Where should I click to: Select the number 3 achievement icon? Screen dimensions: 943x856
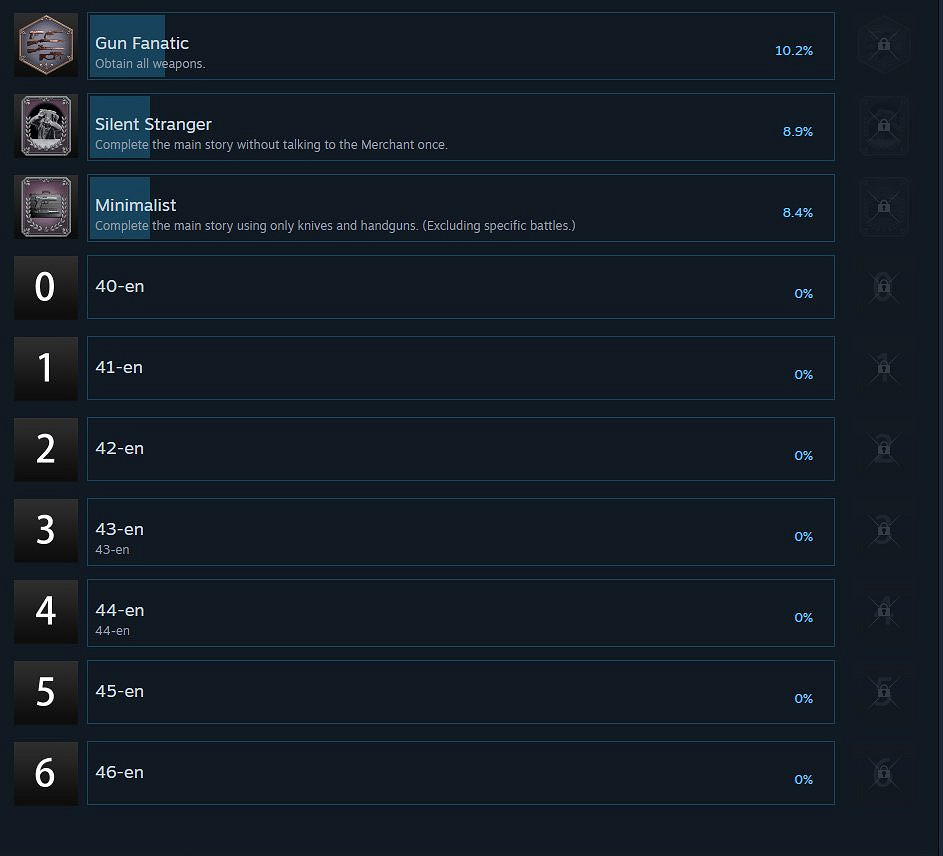coord(46,531)
